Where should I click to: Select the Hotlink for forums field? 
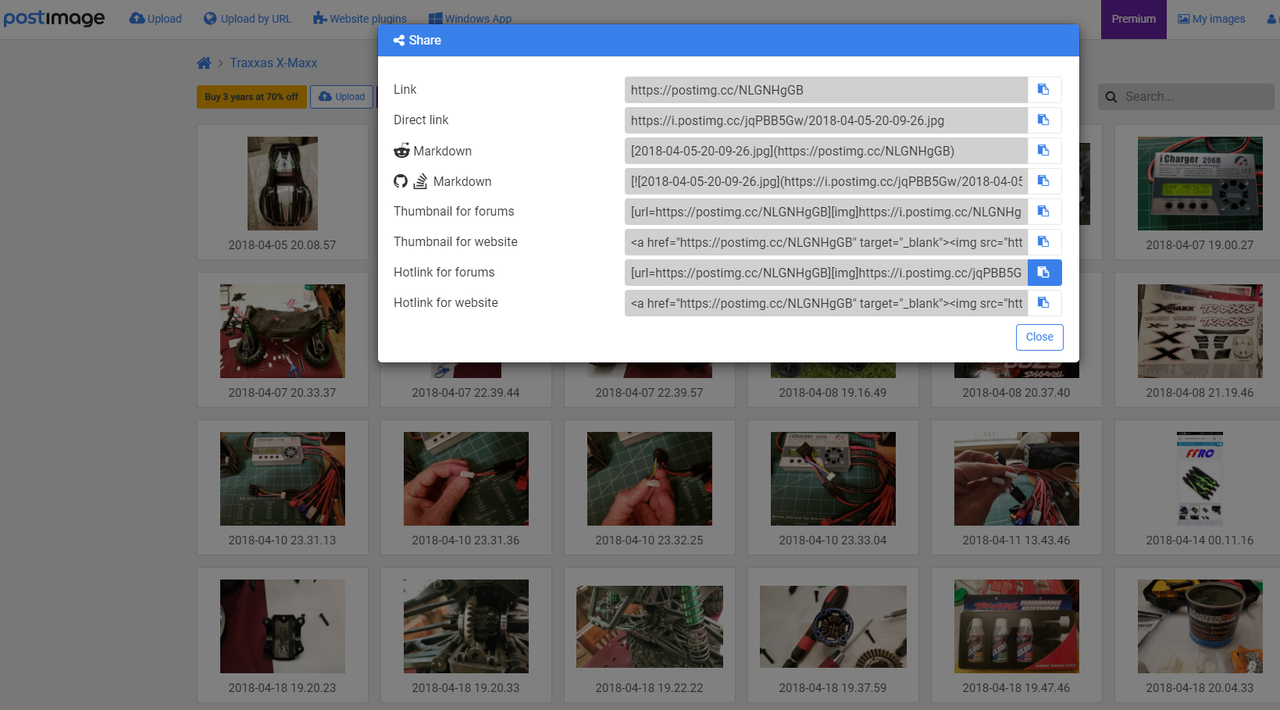tap(826, 272)
